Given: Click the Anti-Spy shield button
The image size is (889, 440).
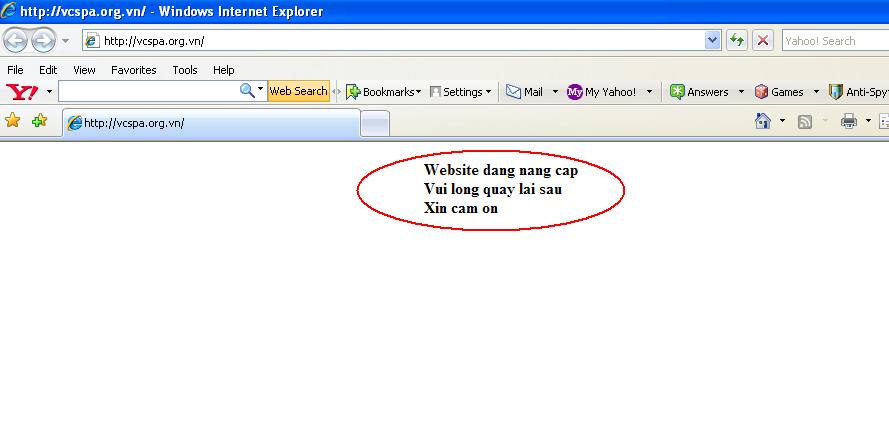Looking at the screenshot, I should click(858, 92).
